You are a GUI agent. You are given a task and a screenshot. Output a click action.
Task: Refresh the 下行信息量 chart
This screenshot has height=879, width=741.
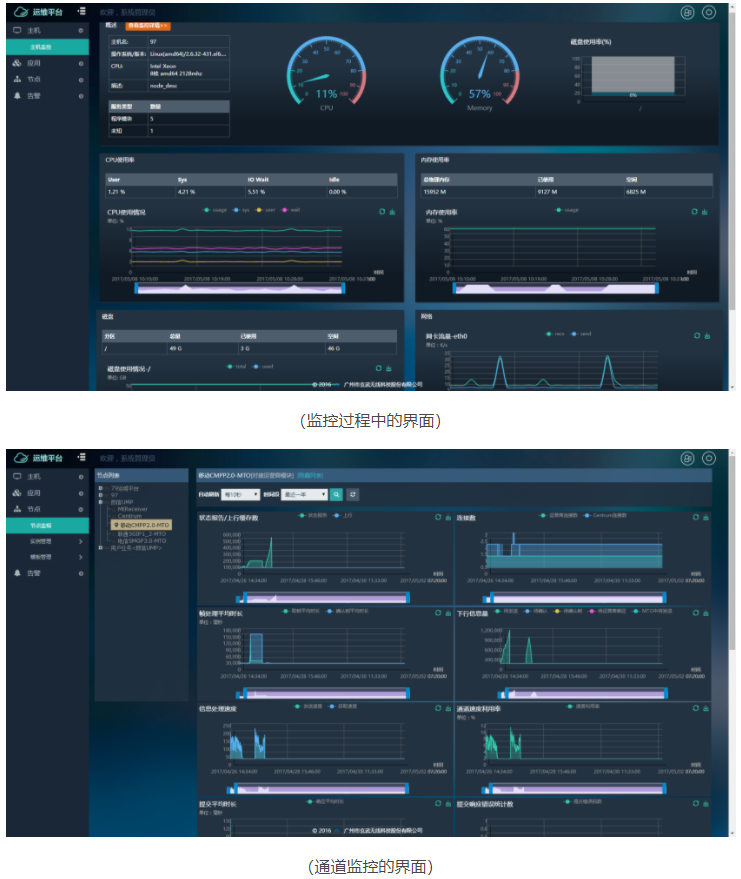696,613
